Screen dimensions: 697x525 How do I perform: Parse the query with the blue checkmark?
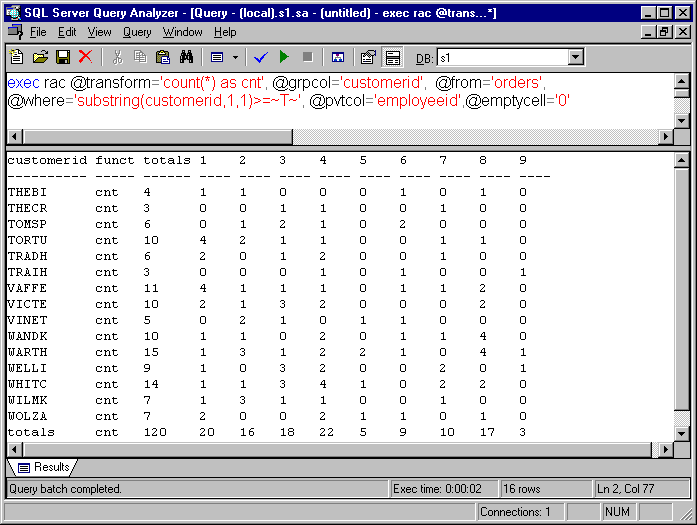coord(261,57)
